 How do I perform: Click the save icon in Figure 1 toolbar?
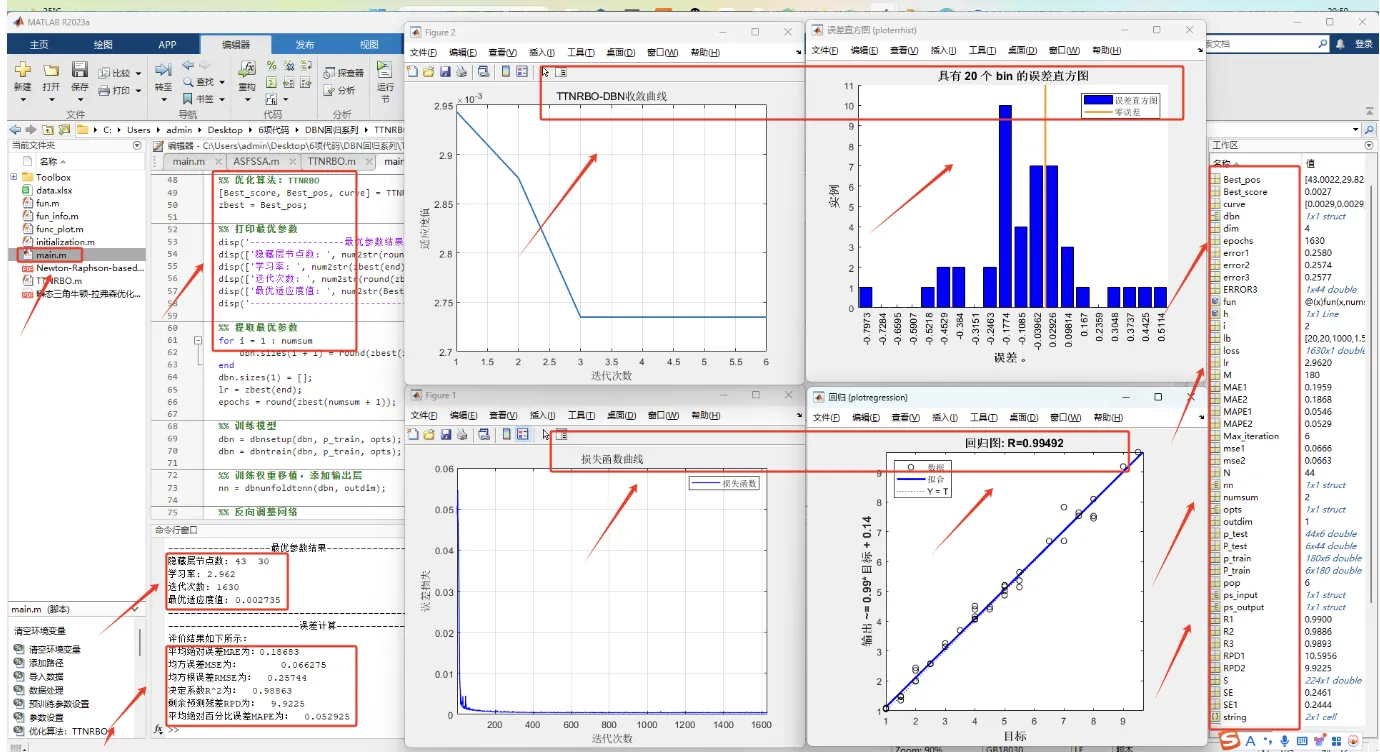pyautogui.click(x=444, y=434)
